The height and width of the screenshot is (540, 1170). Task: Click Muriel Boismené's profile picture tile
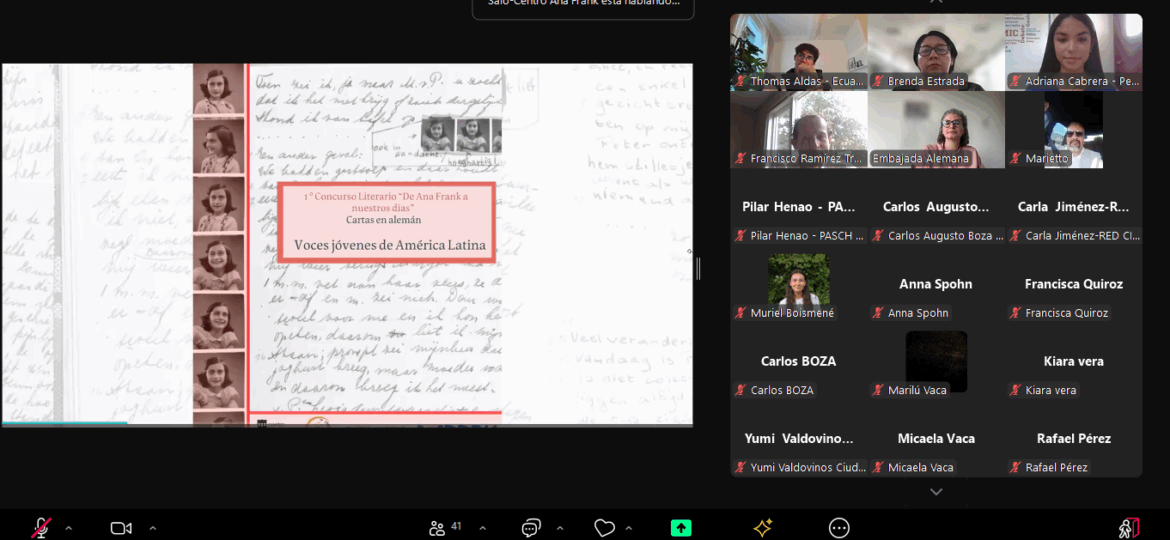tap(798, 280)
